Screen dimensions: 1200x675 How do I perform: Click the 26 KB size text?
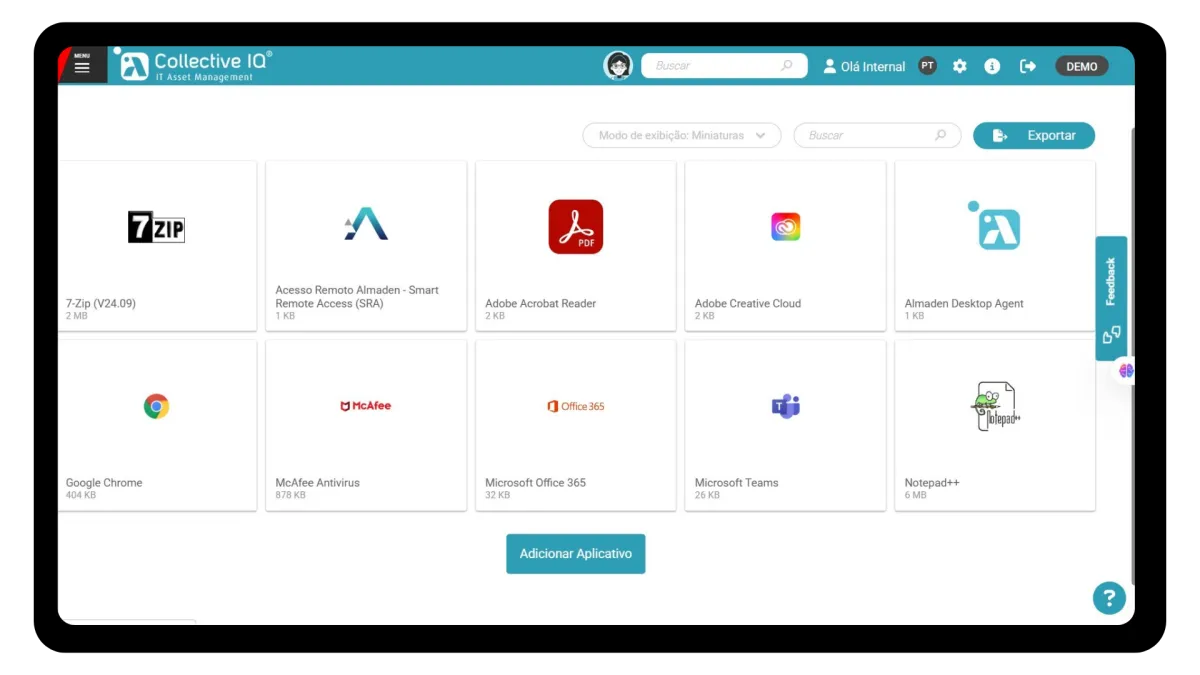click(707, 495)
